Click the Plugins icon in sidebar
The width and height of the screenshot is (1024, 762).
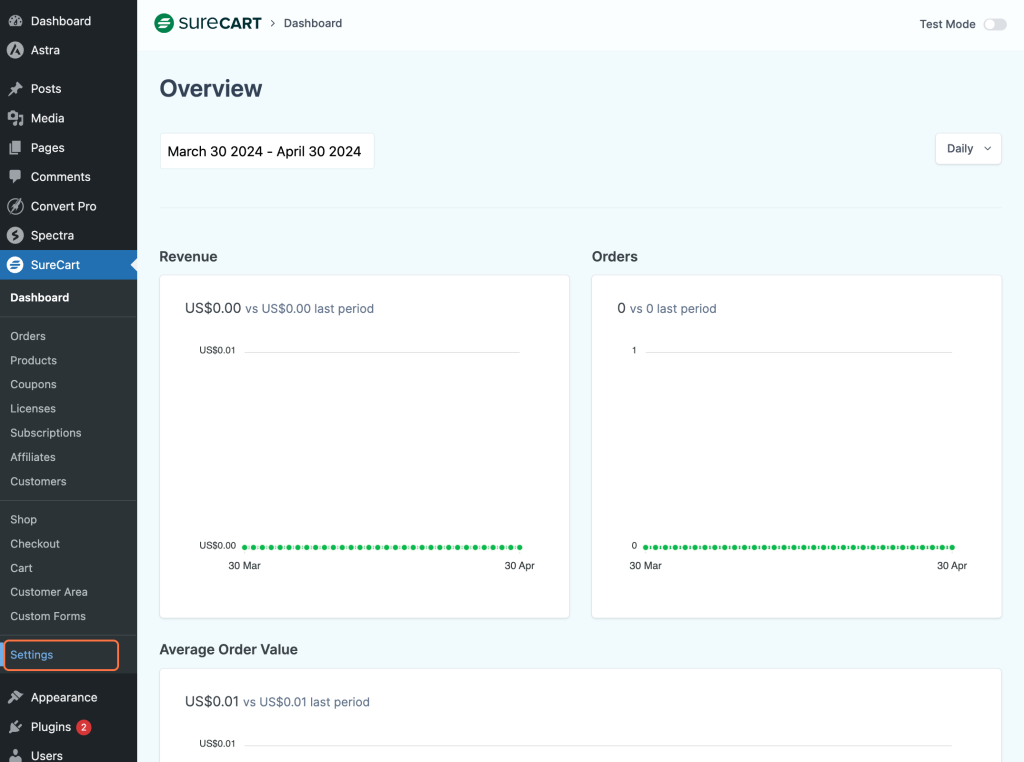(15, 727)
